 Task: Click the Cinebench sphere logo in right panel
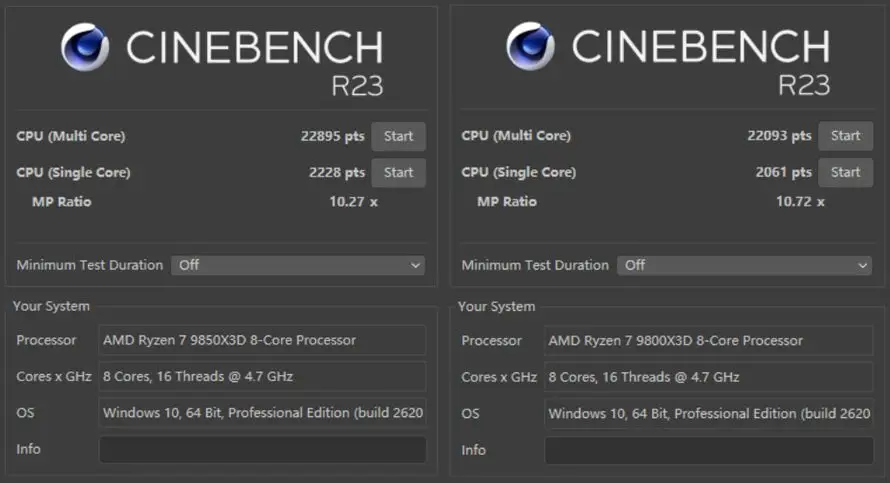click(531, 47)
